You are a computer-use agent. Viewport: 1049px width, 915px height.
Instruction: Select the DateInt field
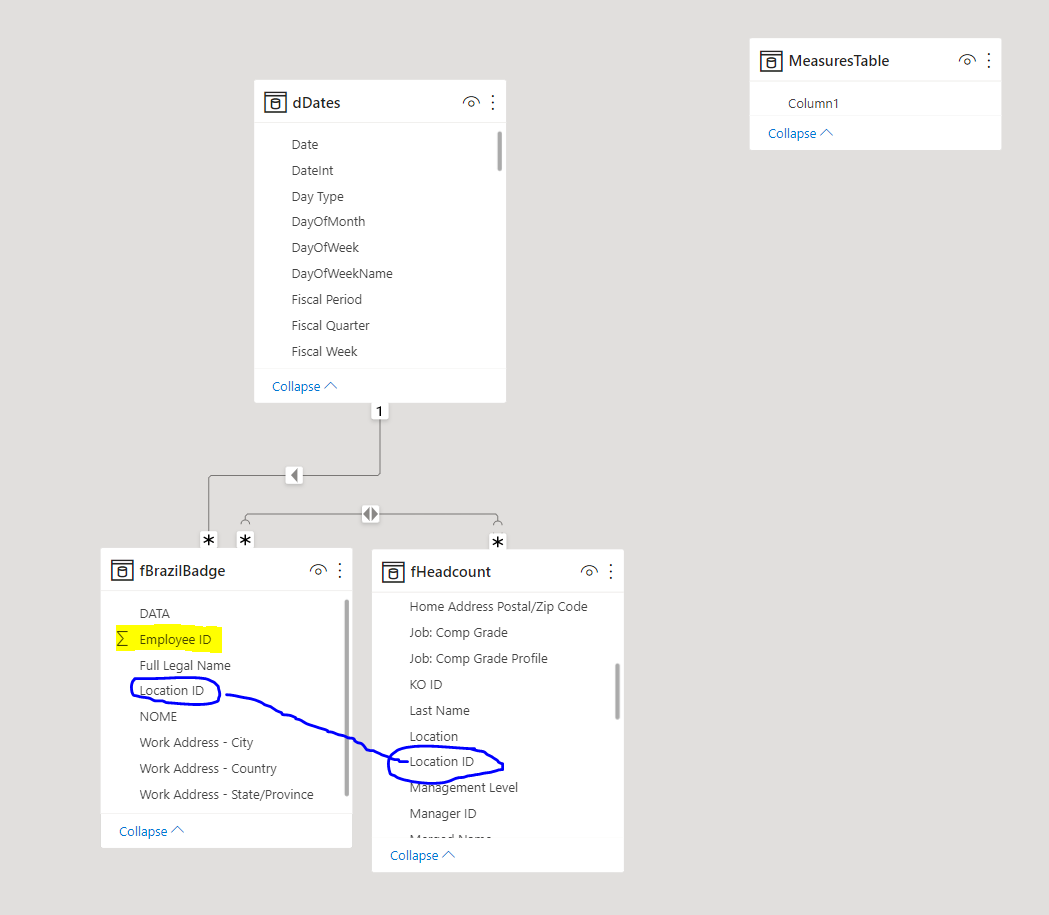click(312, 171)
